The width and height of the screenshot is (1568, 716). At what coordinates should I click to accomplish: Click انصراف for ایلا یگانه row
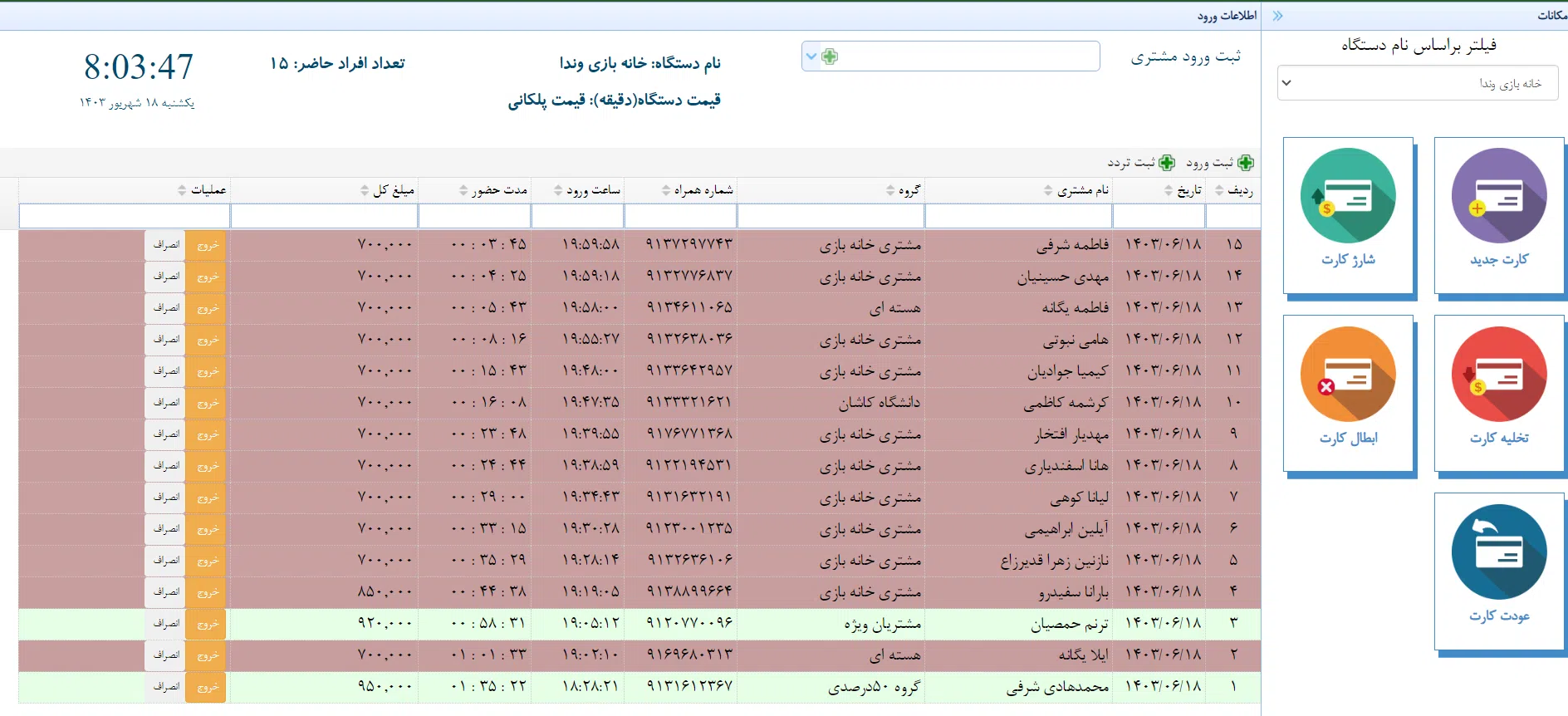coord(165,655)
